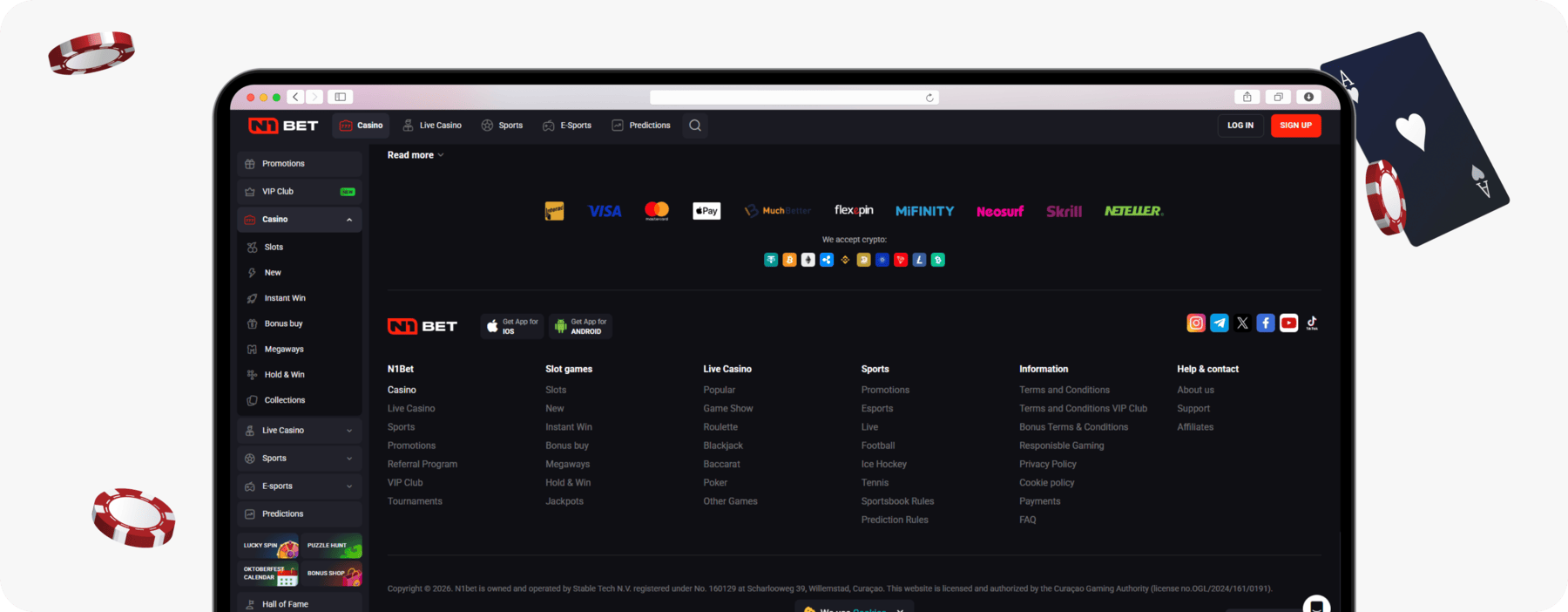Viewport: 1568px width, 612px height.
Task: Open the Ice Hockey footer link
Action: (x=884, y=465)
